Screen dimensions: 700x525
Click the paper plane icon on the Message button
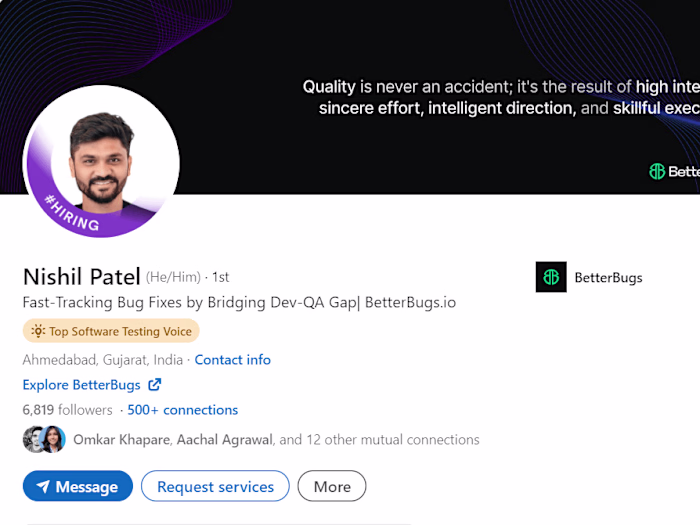43,487
